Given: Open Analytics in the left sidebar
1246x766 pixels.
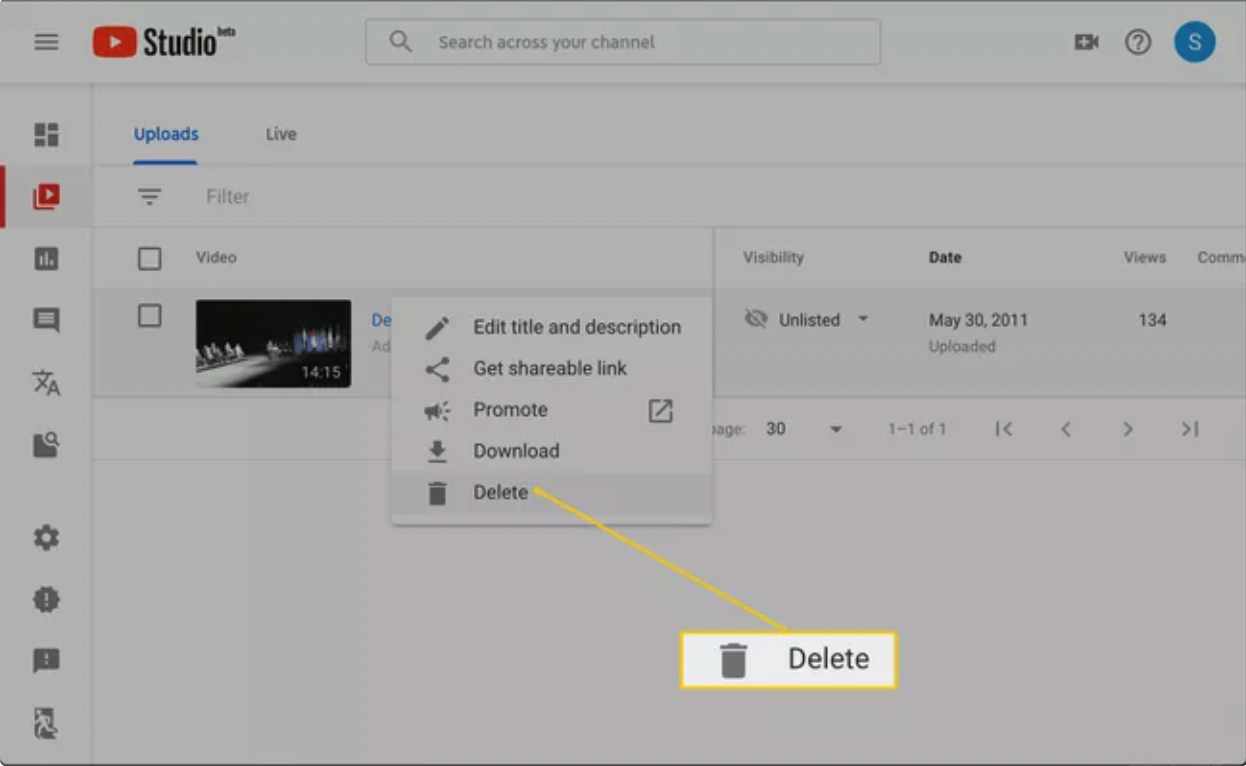Looking at the screenshot, I should click(46, 259).
